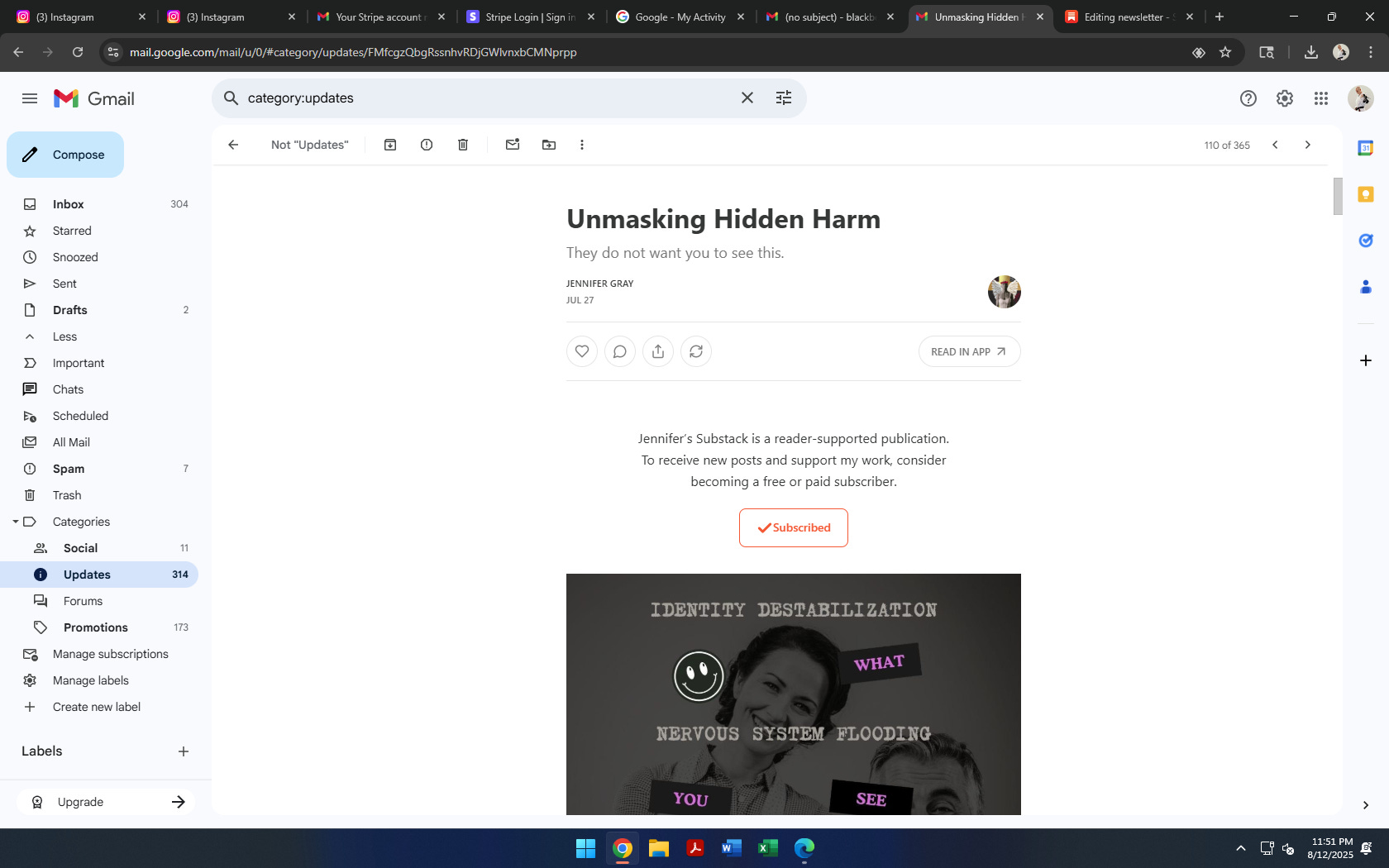
Task: Like the post with heart icon
Action: pyautogui.click(x=582, y=351)
